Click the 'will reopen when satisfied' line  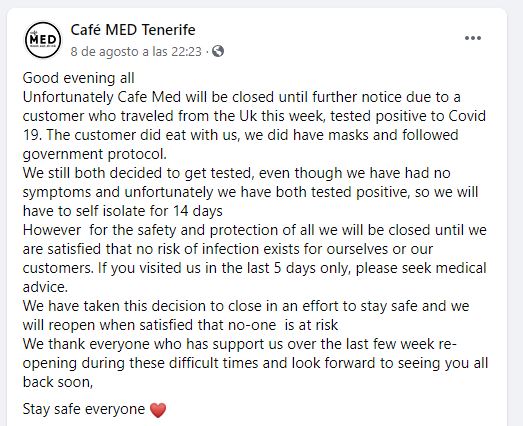[x=180, y=325]
